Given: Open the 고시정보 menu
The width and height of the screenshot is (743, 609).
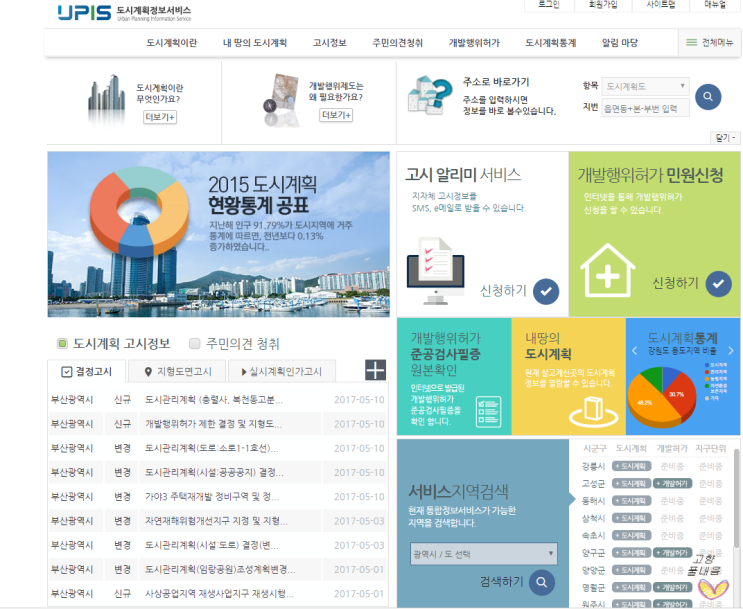Looking at the screenshot, I should point(329,43).
